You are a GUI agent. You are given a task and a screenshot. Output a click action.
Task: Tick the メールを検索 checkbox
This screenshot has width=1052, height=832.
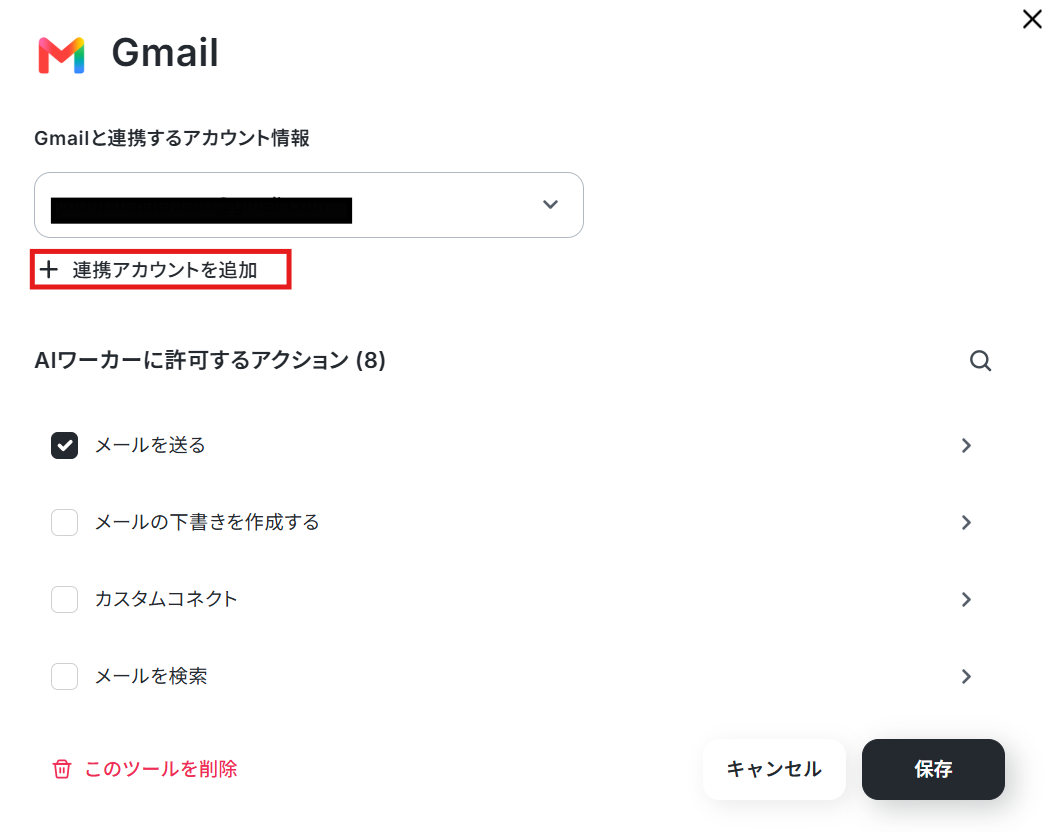click(64, 676)
